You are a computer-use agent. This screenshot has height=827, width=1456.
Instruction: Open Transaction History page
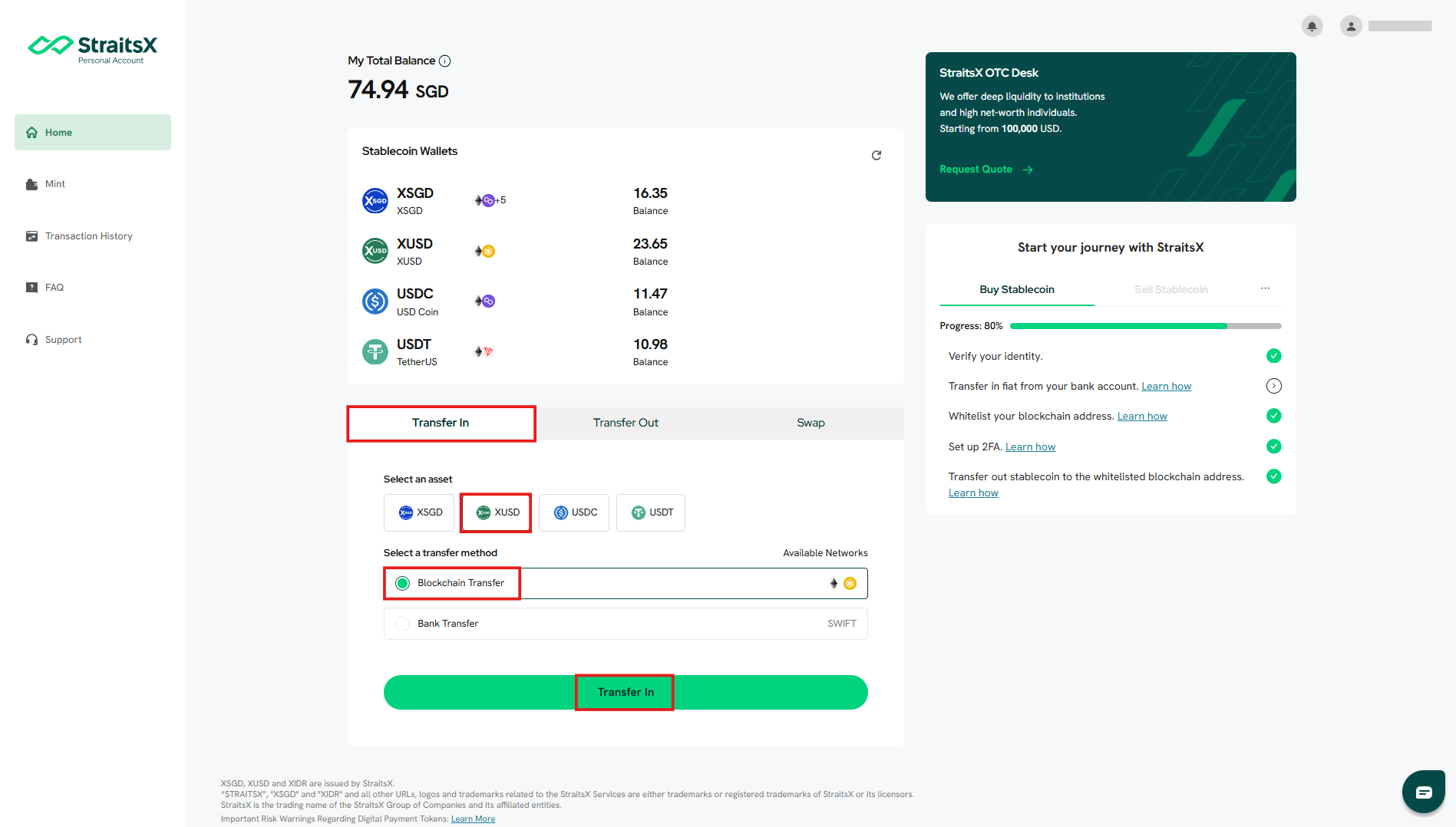click(x=93, y=236)
